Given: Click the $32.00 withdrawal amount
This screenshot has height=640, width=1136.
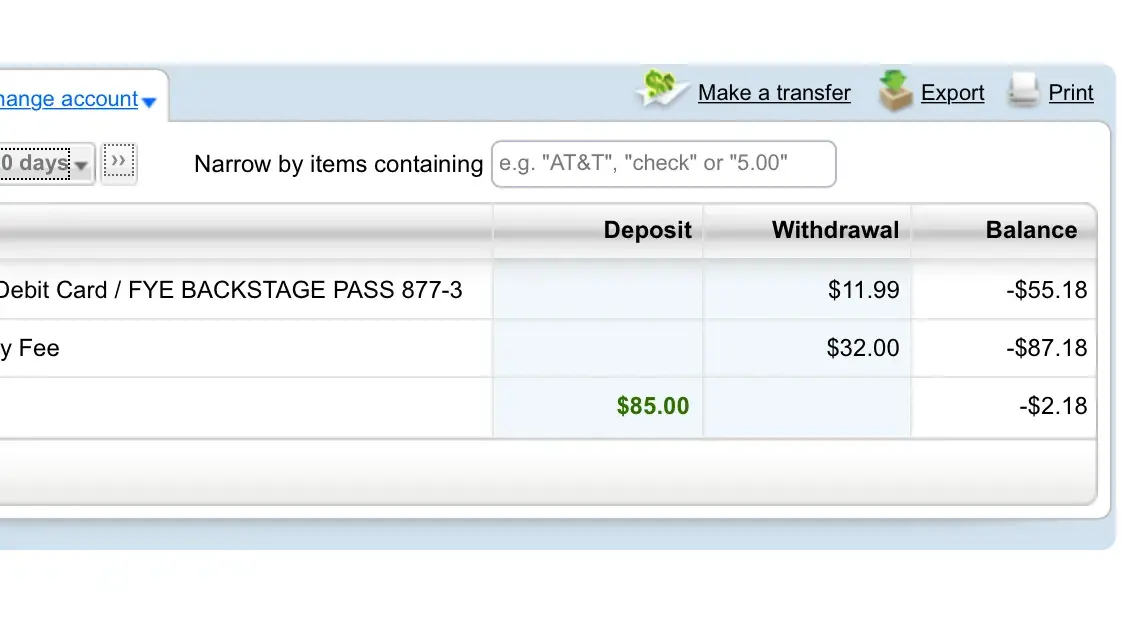Looking at the screenshot, I should pos(863,348).
